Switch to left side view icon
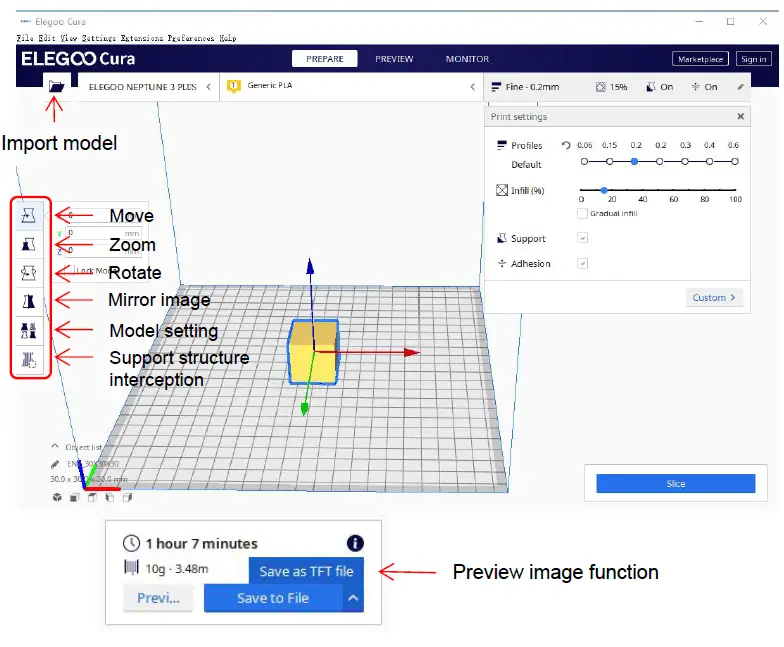The image size is (784, 647). click(x=110, y=497)
